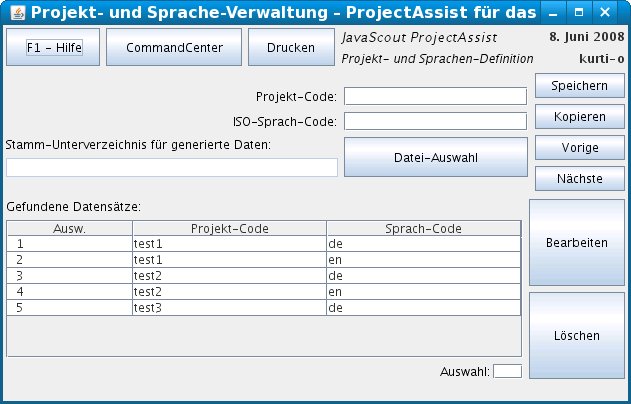Select table row 3 with test2 de
This screenshot has height=404, width=631.
tap(228, 275)
